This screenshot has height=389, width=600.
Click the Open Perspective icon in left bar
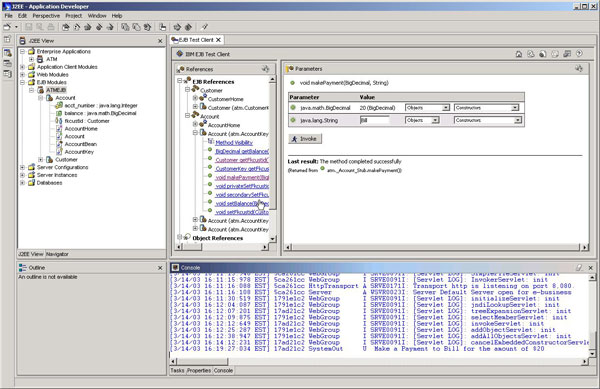click(7, 39)
